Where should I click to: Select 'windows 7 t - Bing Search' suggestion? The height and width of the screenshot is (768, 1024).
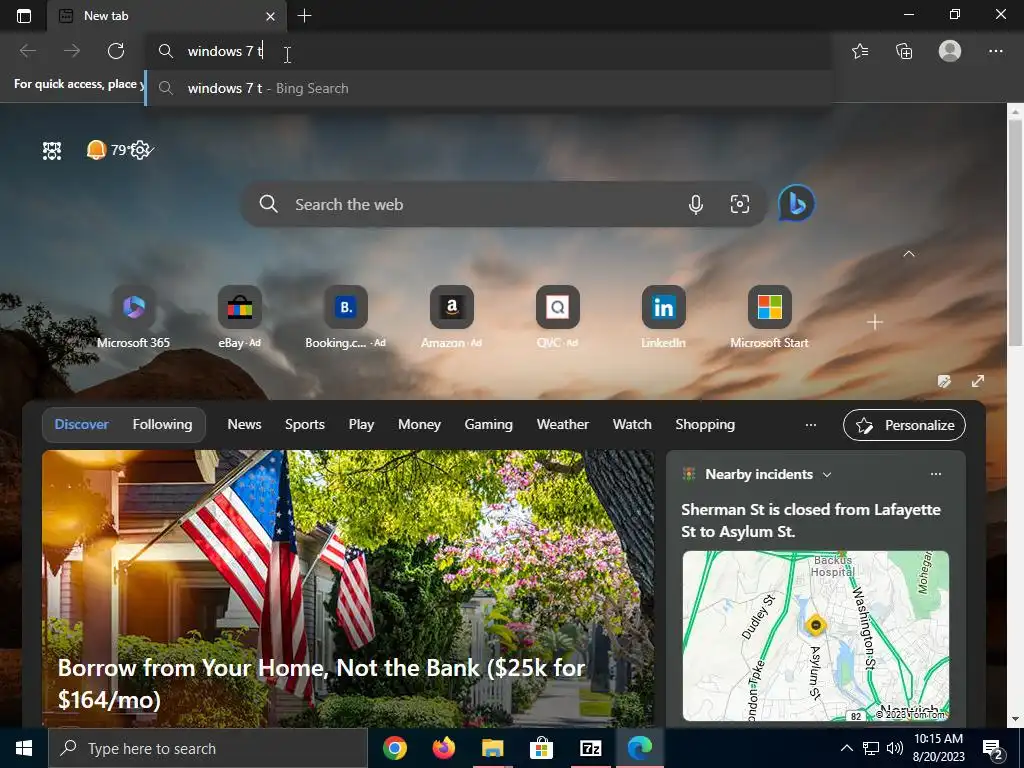pos(488,88)
